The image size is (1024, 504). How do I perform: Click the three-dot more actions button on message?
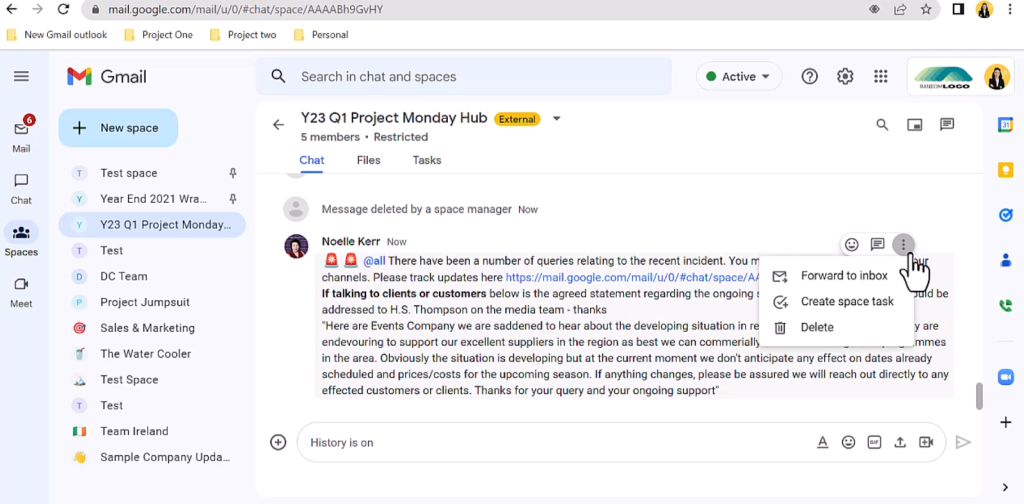[904, 245]
